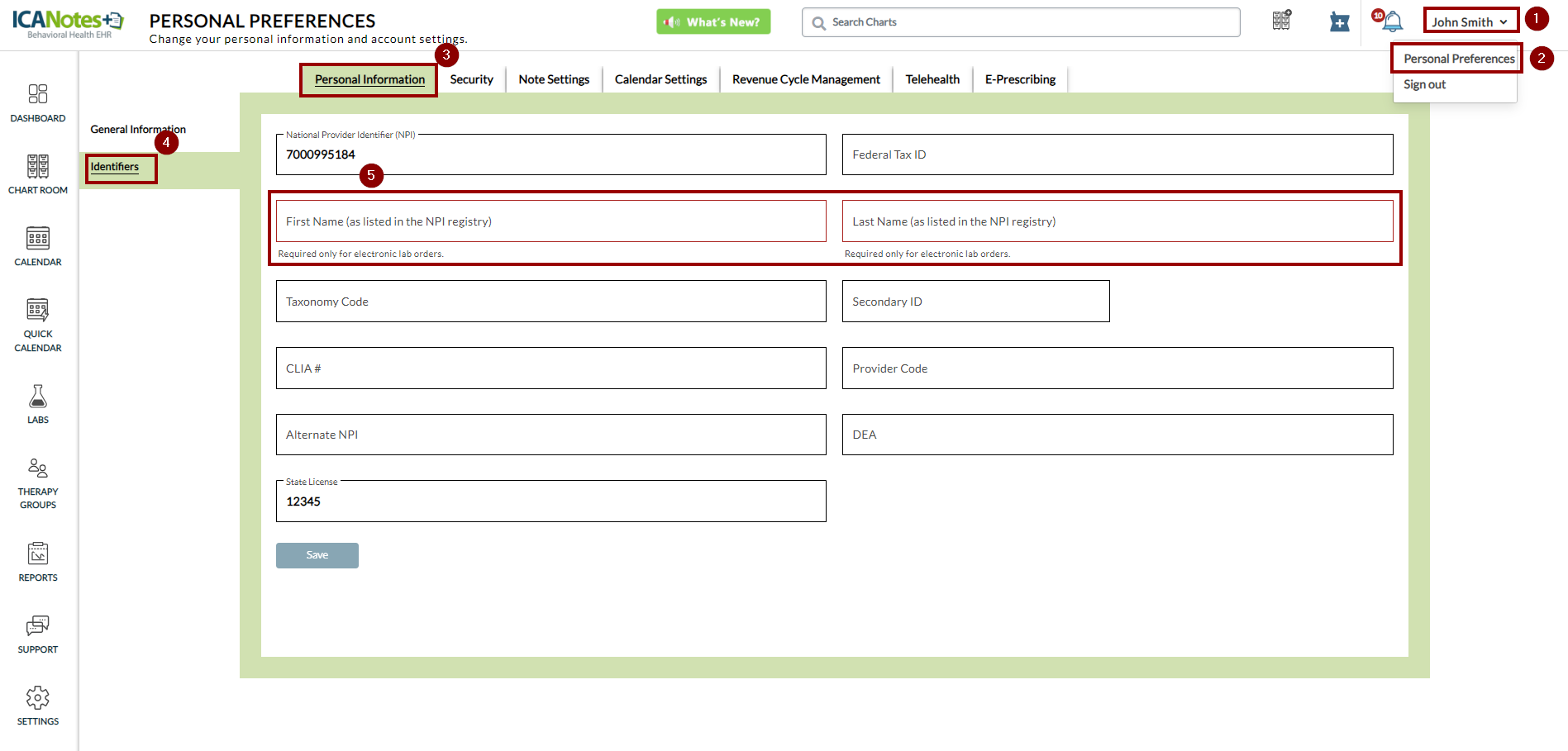Open the E-Prescribing tab
Image resolution: width=1568 pixels, height=751 pixels.
coord(1020,79)
